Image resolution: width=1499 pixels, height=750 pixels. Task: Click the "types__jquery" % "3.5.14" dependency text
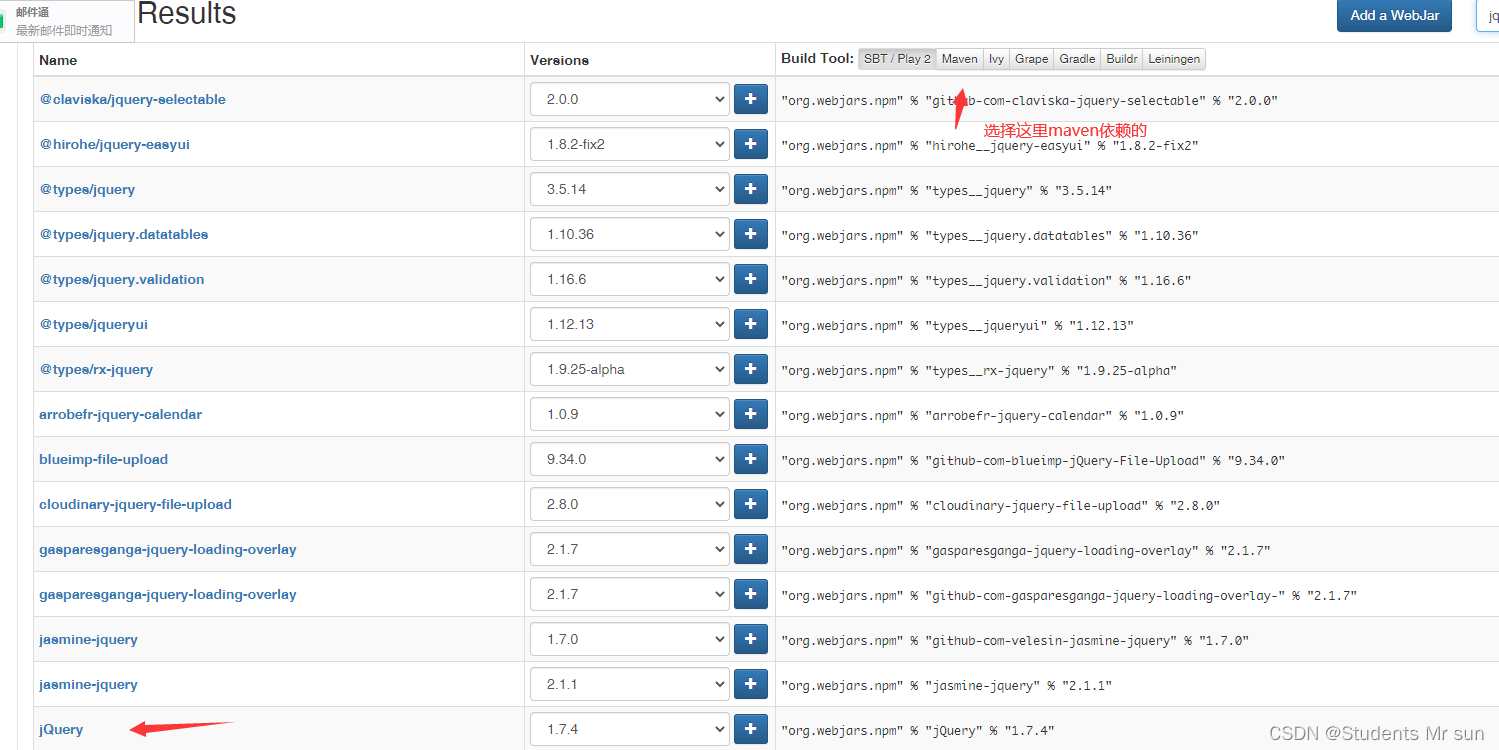point(946,190)
